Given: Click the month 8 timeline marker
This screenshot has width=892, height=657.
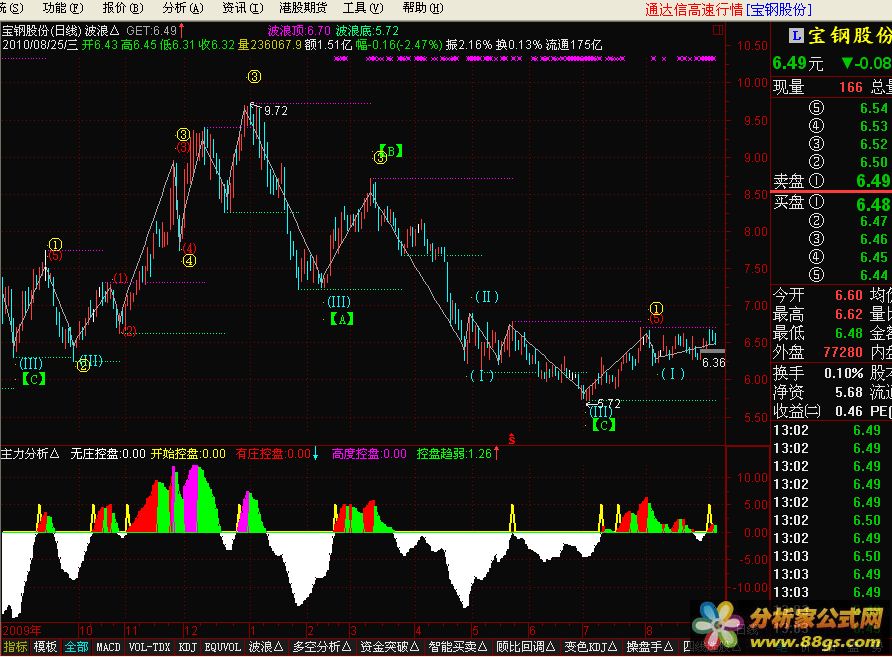Looking at the screenshot, I should (649, 630).
